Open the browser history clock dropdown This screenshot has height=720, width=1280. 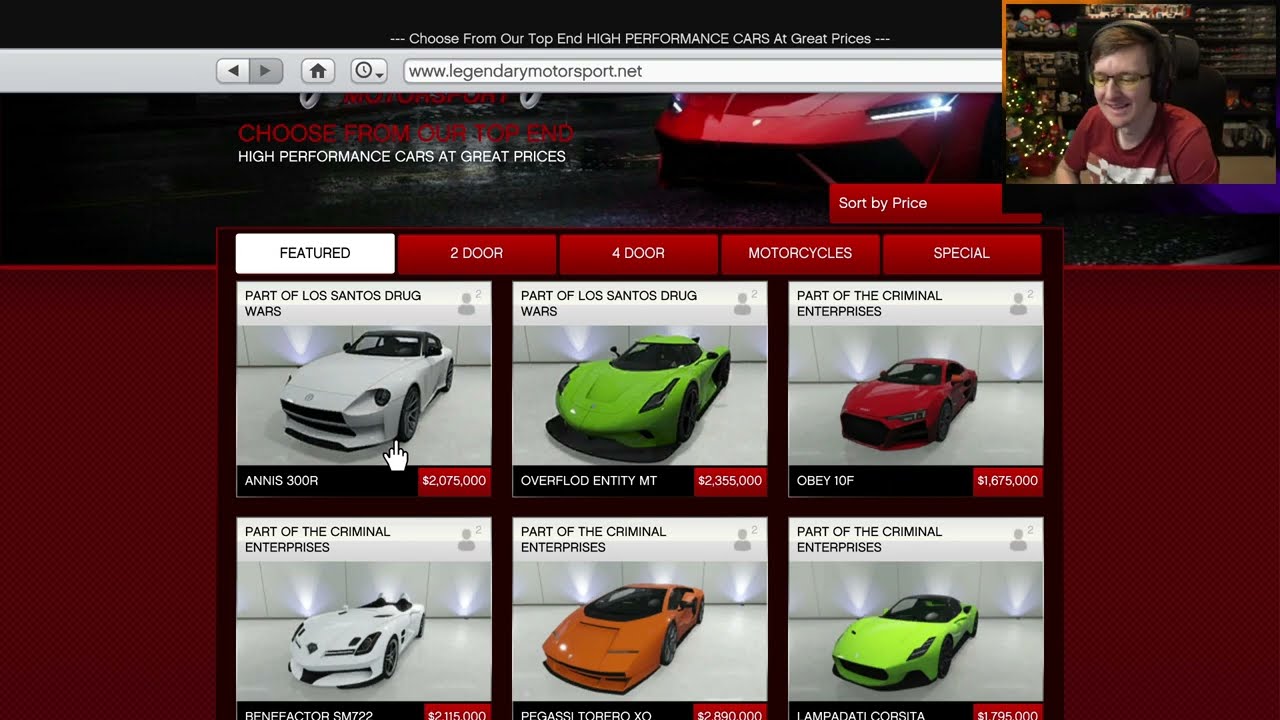[x=369, y=71]
